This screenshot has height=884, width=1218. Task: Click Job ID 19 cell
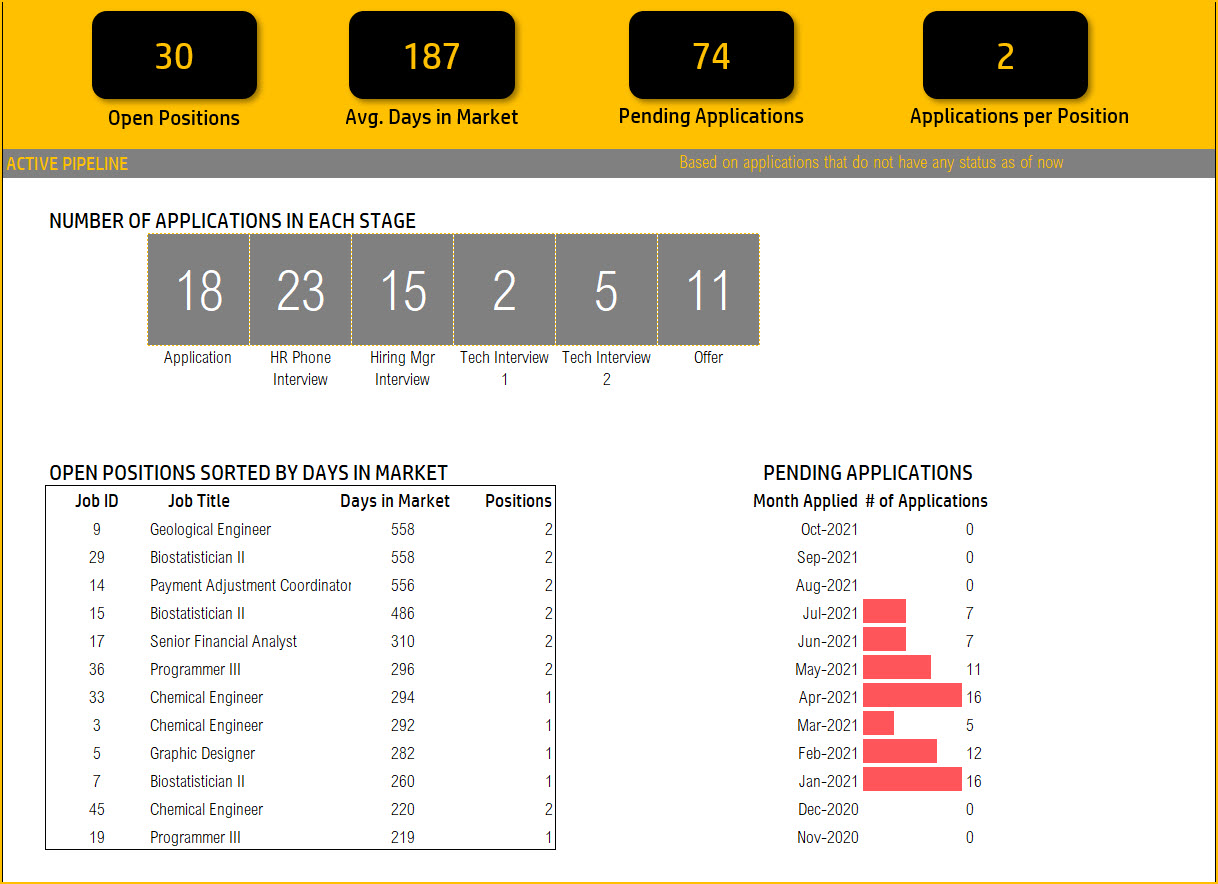97,837
